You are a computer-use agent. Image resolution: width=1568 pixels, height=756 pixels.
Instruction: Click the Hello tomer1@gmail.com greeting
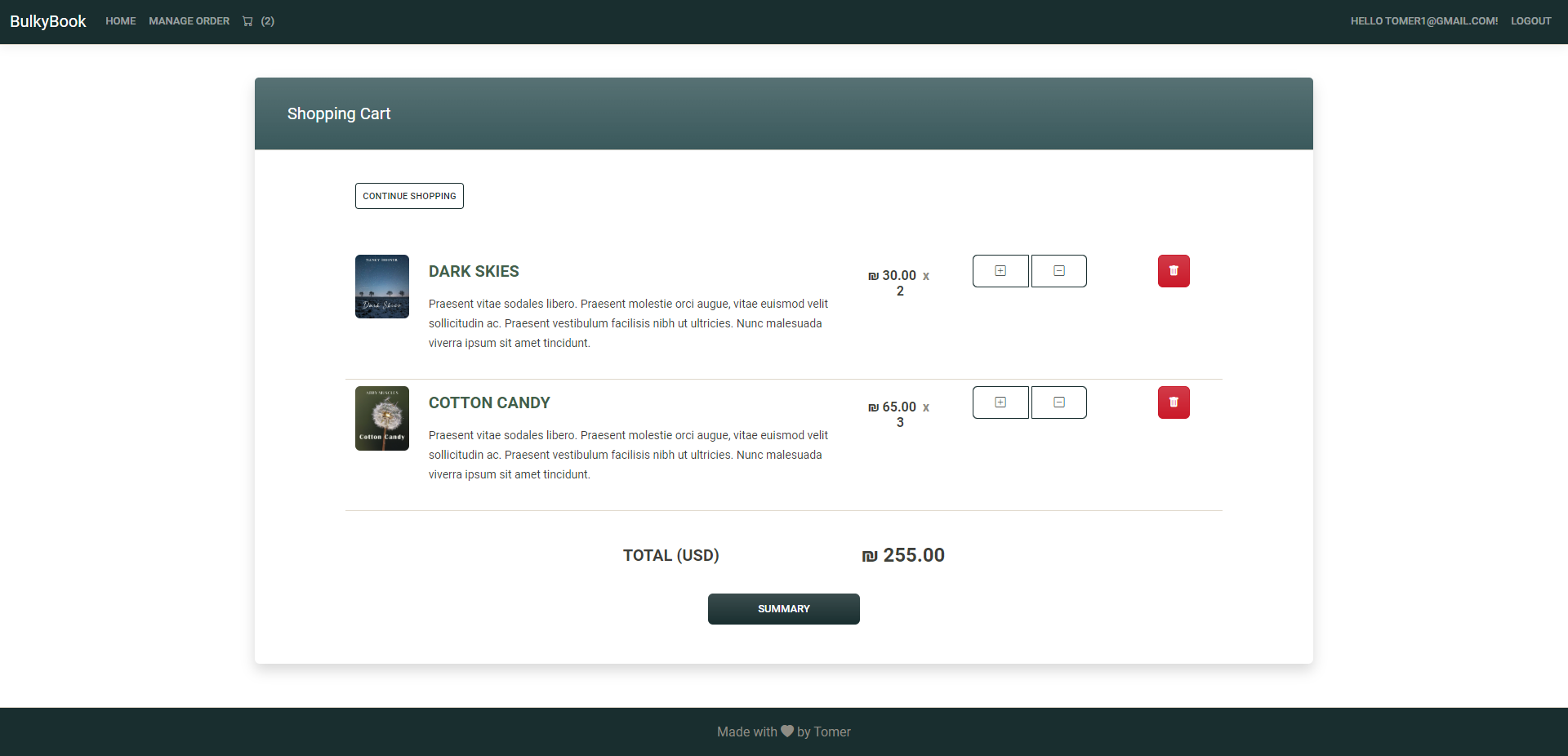tap(1423, 21)
